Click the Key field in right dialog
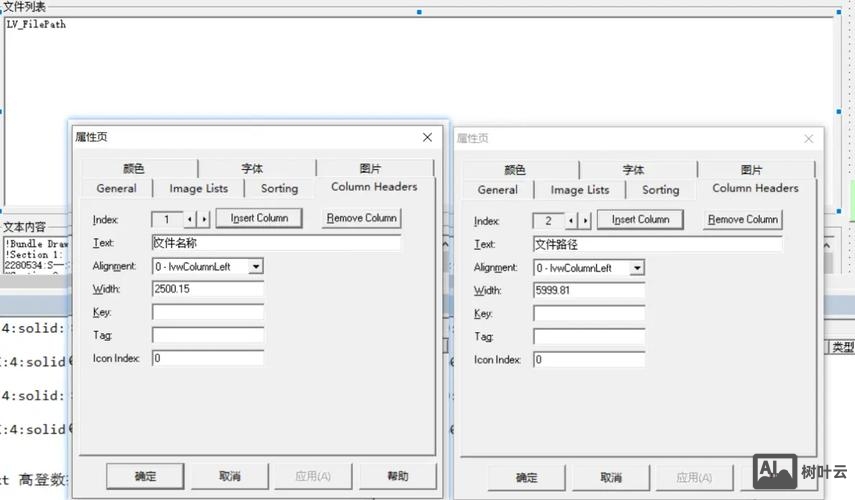Viewport: 855px width, 500px height. tap(588, 314)
